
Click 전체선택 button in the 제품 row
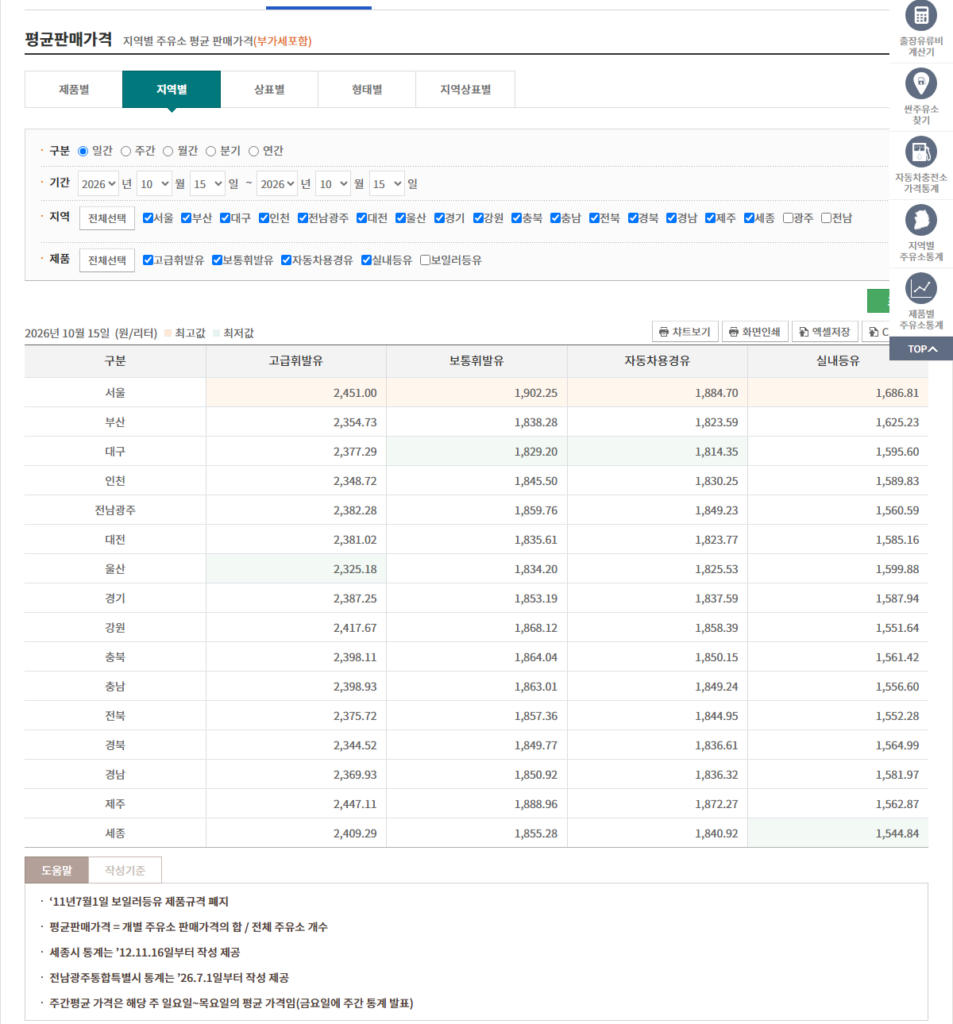[107, 260]
